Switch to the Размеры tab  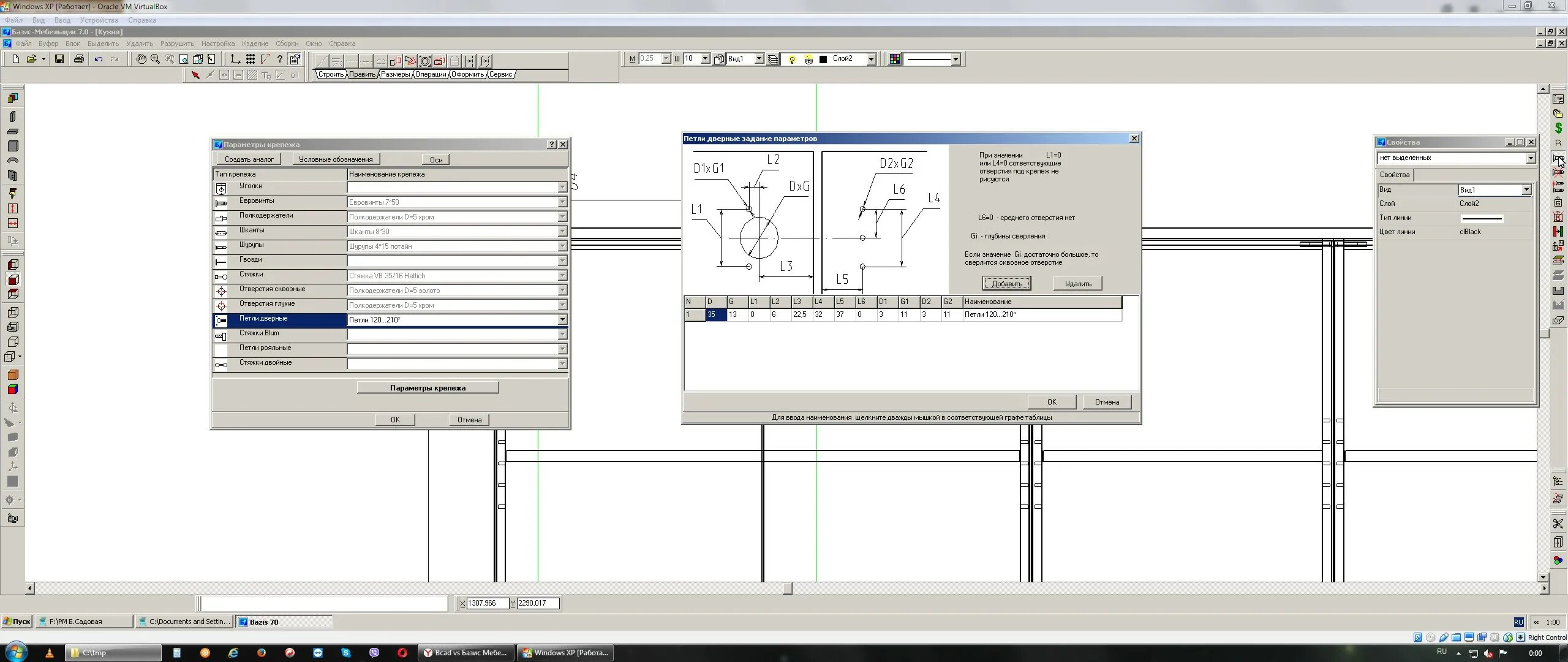(x=395, y=74)
